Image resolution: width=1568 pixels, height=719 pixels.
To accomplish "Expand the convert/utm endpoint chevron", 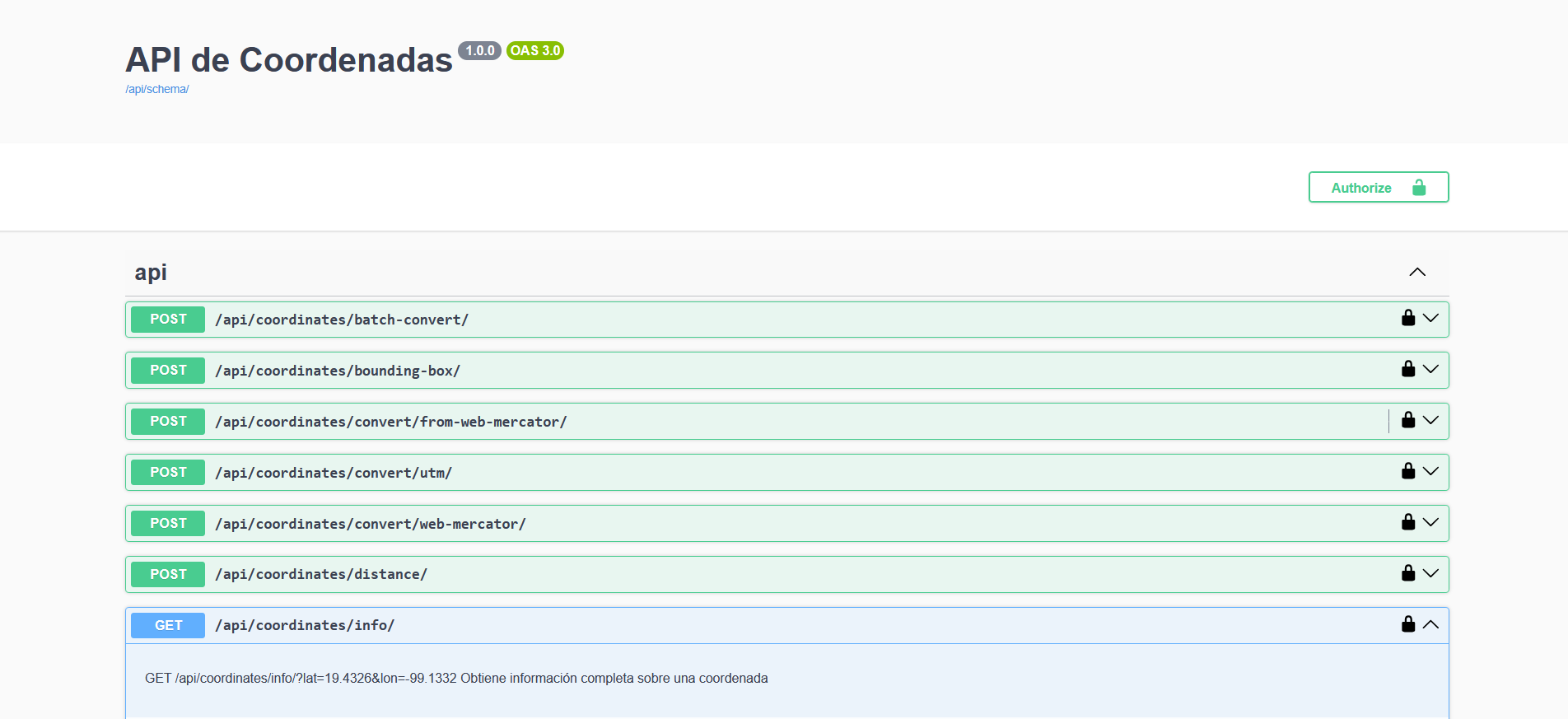I will pyautogui.click(x=1431, y=472).
